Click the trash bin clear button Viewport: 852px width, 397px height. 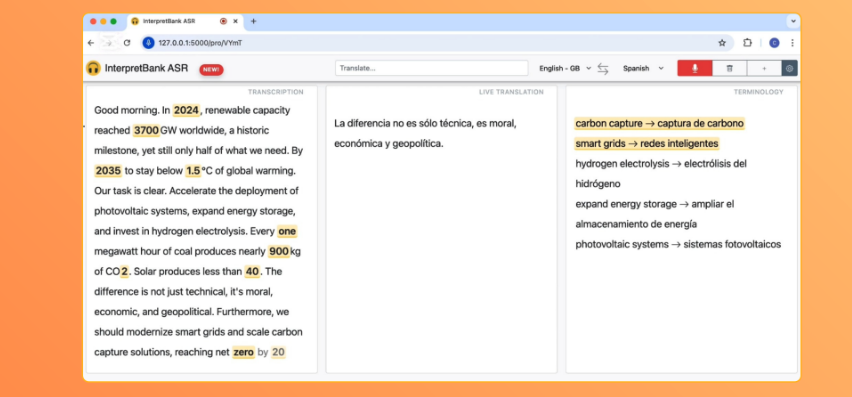pyautogui.click(x=729, y=68)
